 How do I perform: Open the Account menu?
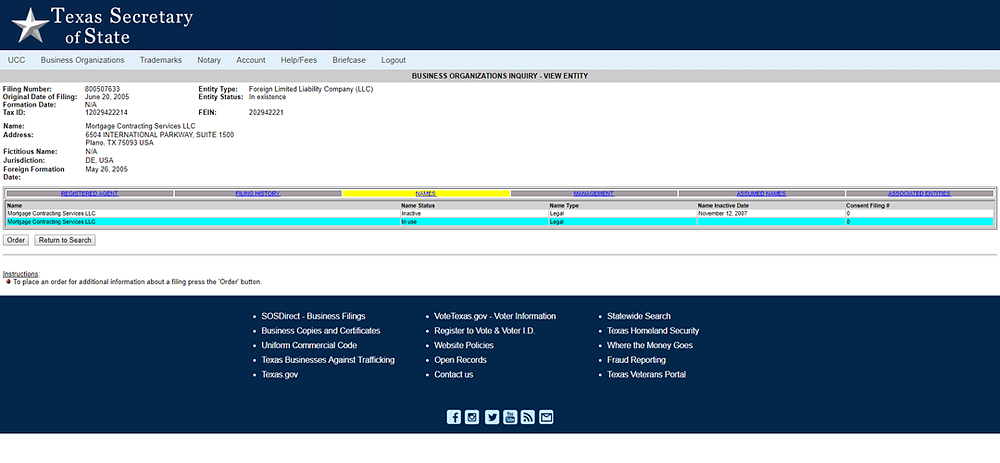tap(251, 60)
